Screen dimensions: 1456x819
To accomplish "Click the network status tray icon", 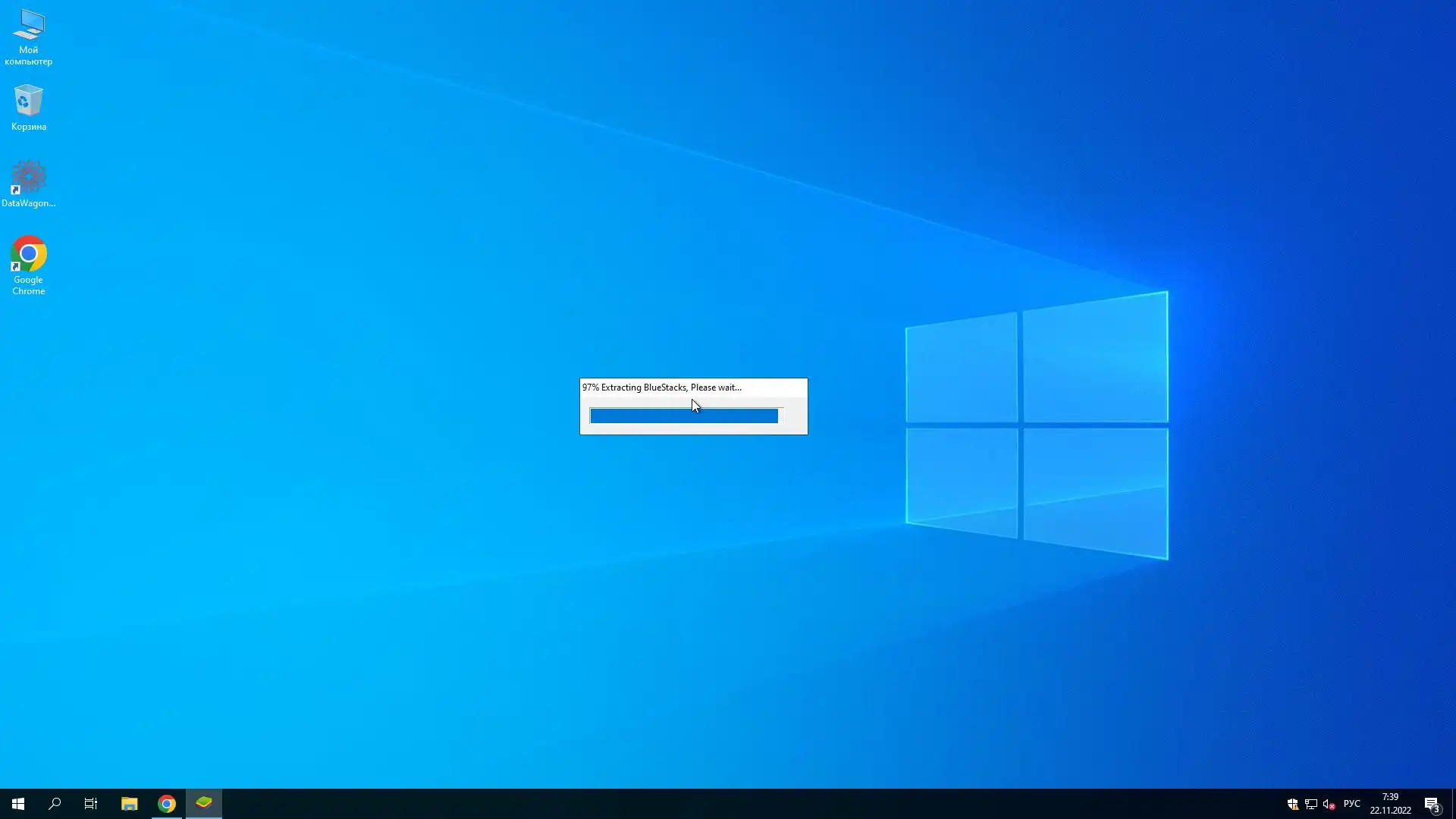I will click(x=1311, y=804).
